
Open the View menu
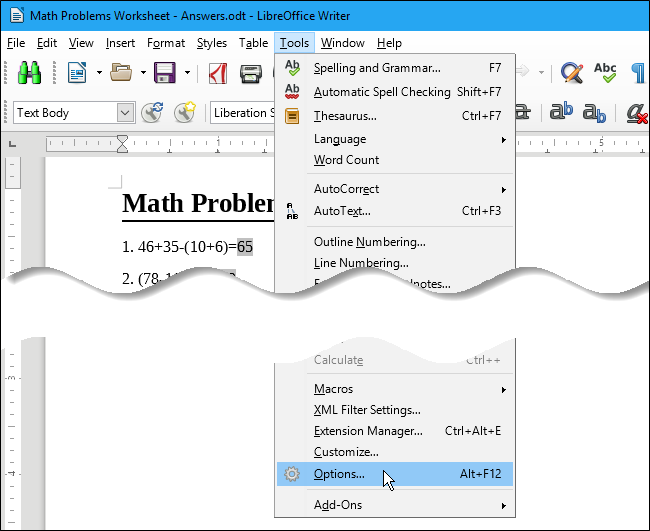81,43
